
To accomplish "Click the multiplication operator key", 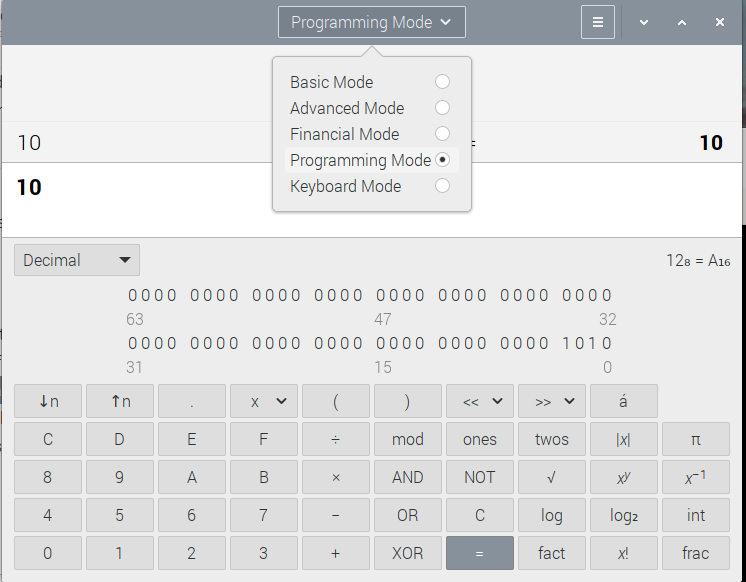I will click(335, 477).
